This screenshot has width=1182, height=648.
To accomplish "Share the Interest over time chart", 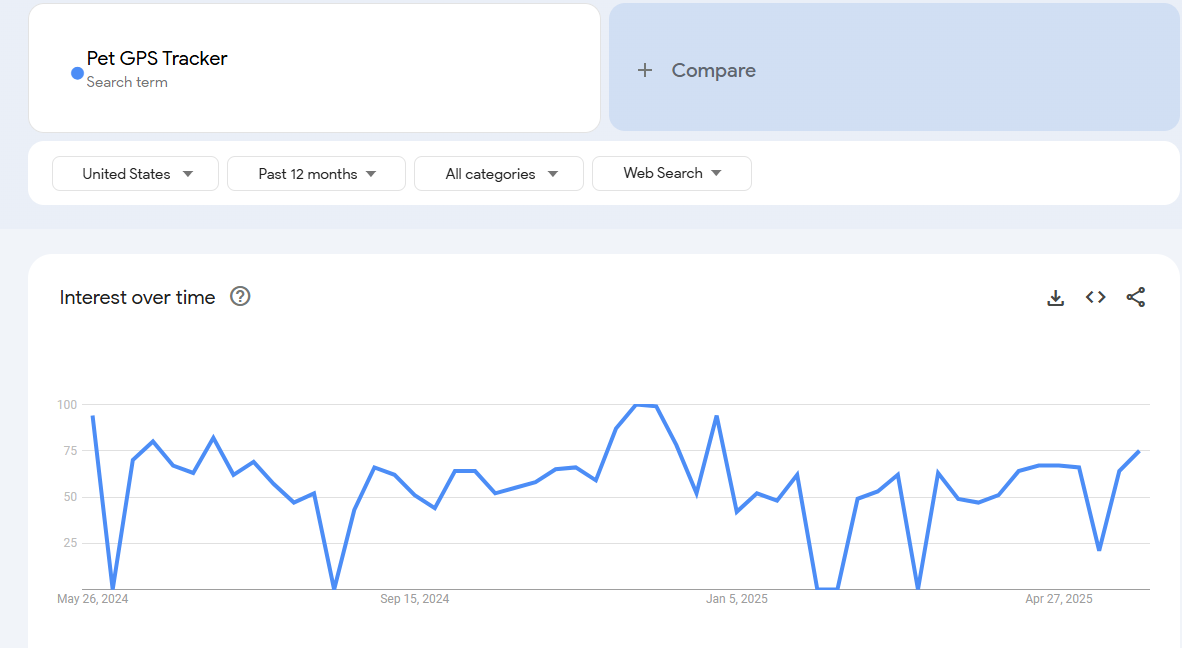I will (1135, 297).
